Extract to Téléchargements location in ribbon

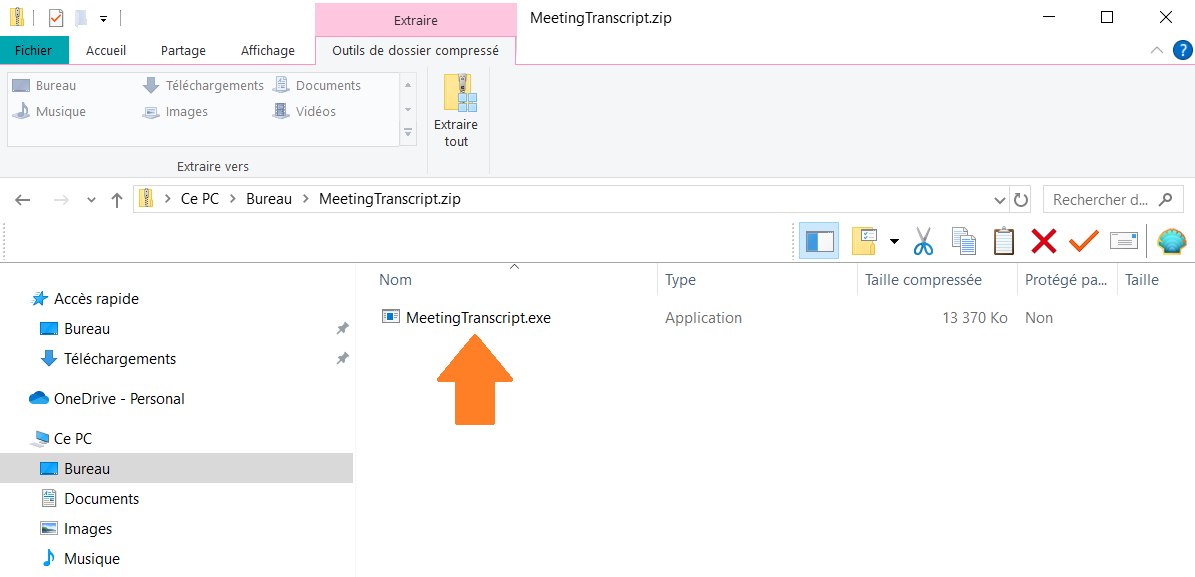(x=203, y=85)
